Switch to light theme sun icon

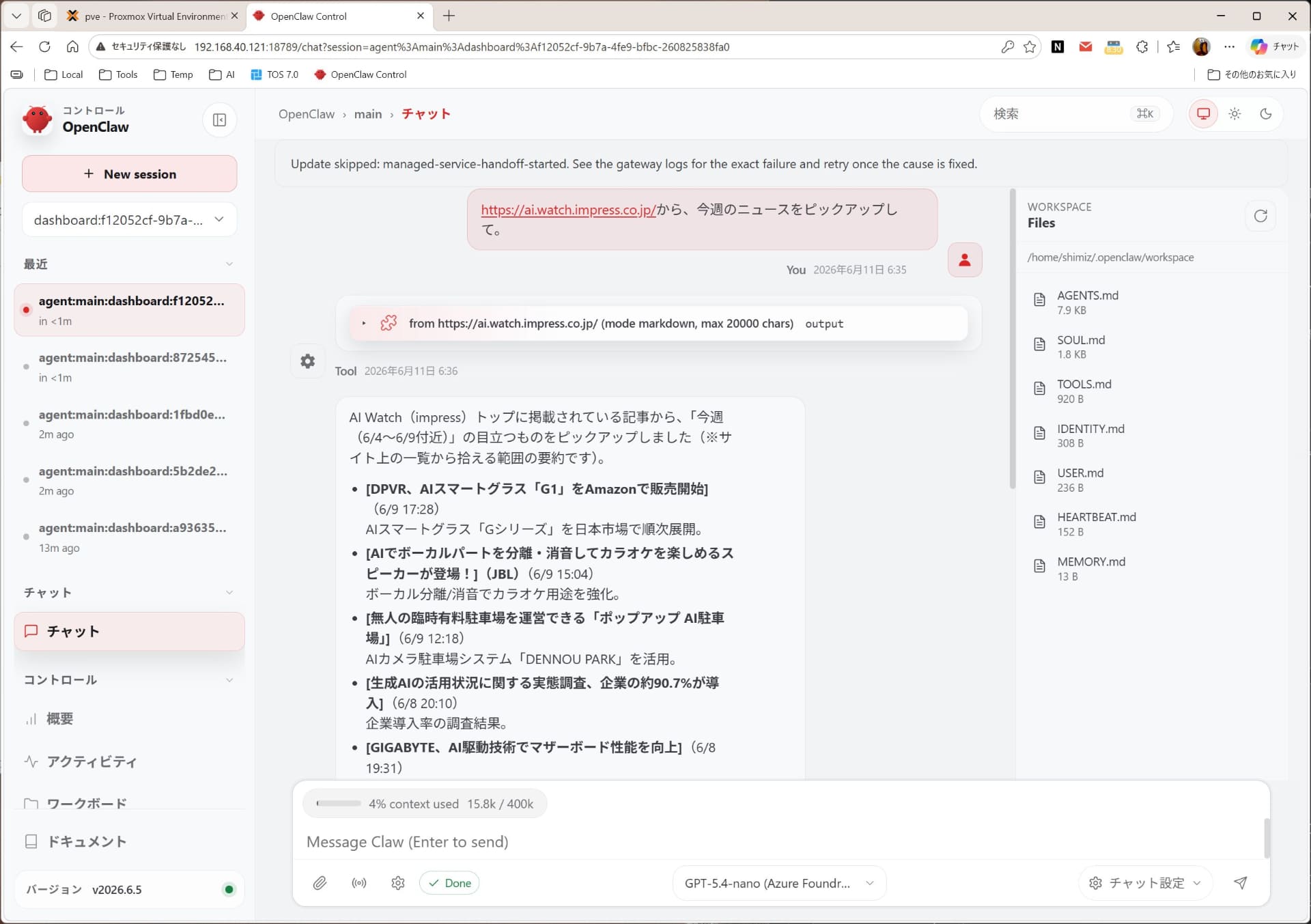click(1235, 114)
